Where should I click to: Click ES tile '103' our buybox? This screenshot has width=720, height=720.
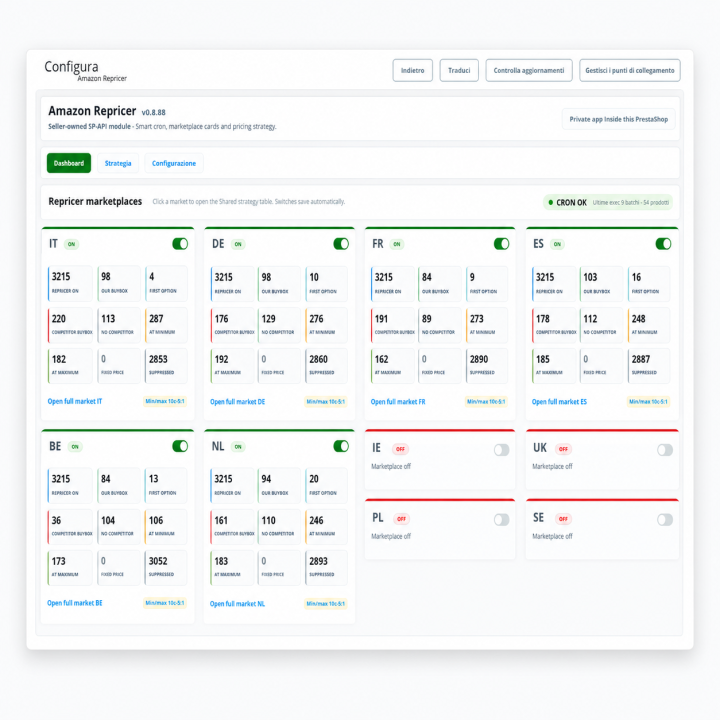602,284
